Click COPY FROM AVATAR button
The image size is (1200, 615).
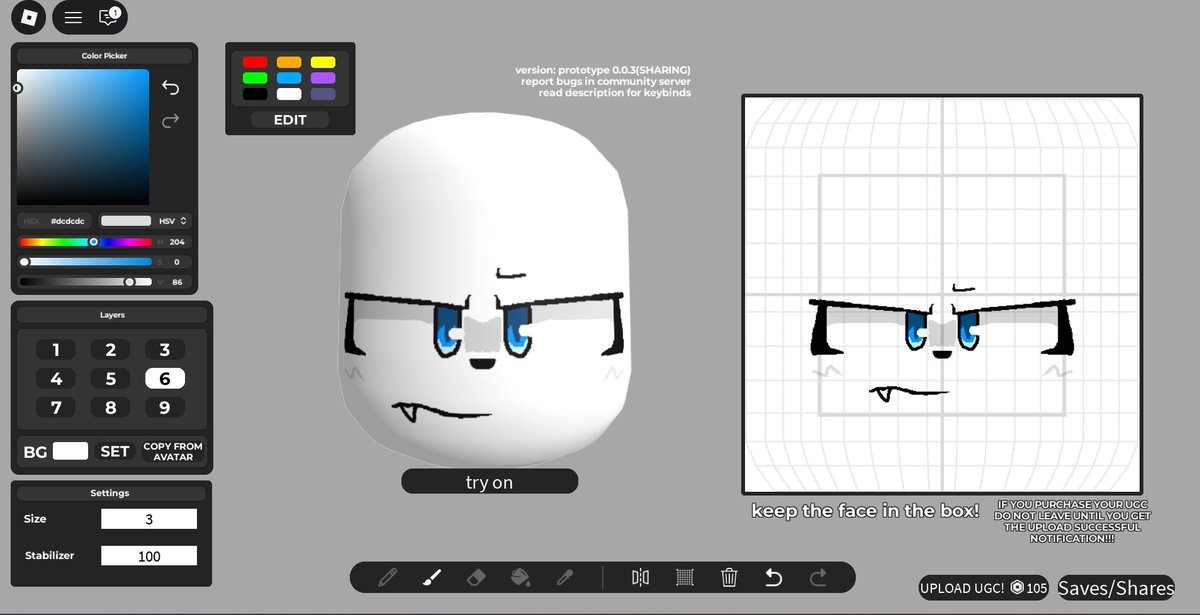(173, 452)
